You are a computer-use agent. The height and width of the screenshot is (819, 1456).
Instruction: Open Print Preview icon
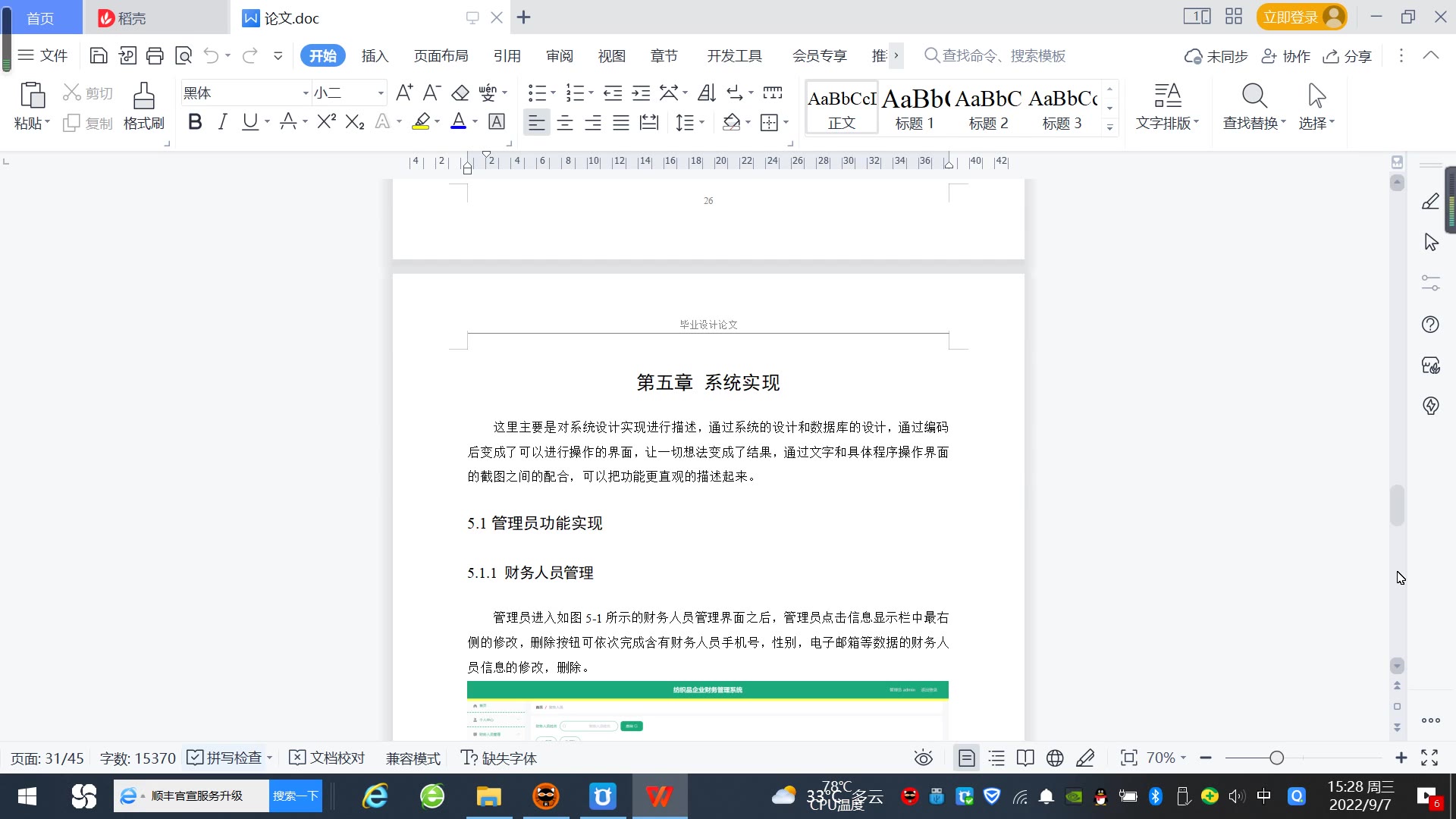coord(184,55)
